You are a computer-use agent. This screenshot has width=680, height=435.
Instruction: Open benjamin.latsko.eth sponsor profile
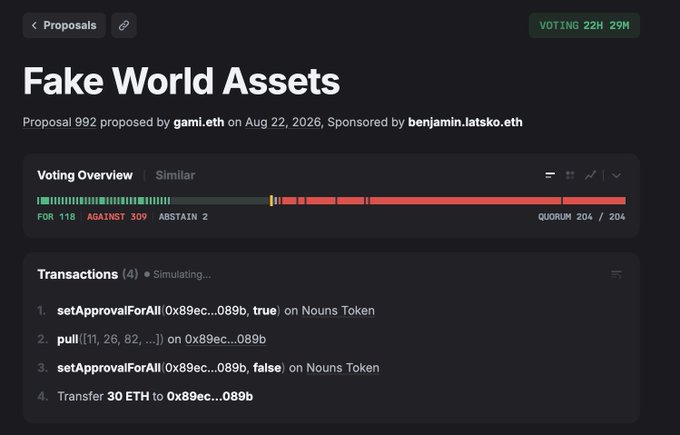tap(465, 122)
